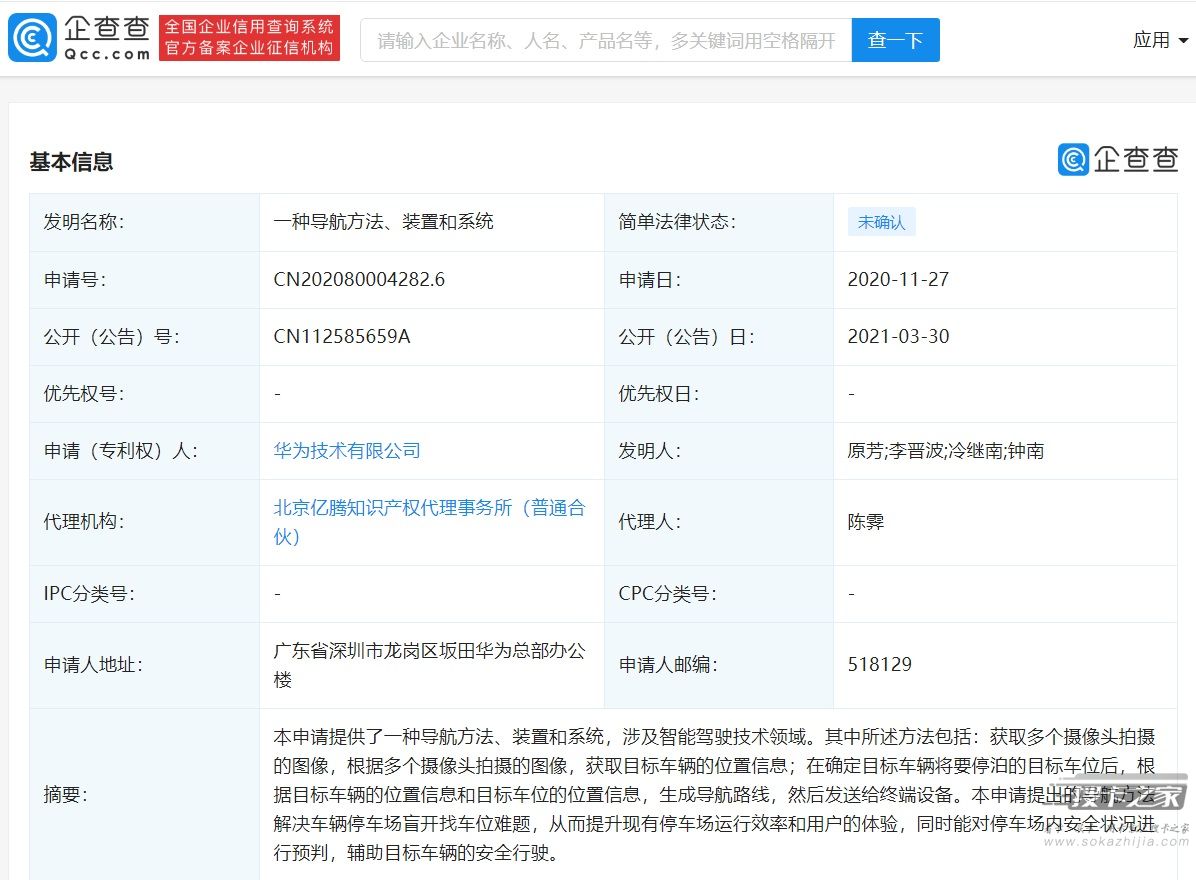Viewport: 1196px width, 880px height.
Task: Select the 公开（公告）日 label cell
Action: pos(719,337)
